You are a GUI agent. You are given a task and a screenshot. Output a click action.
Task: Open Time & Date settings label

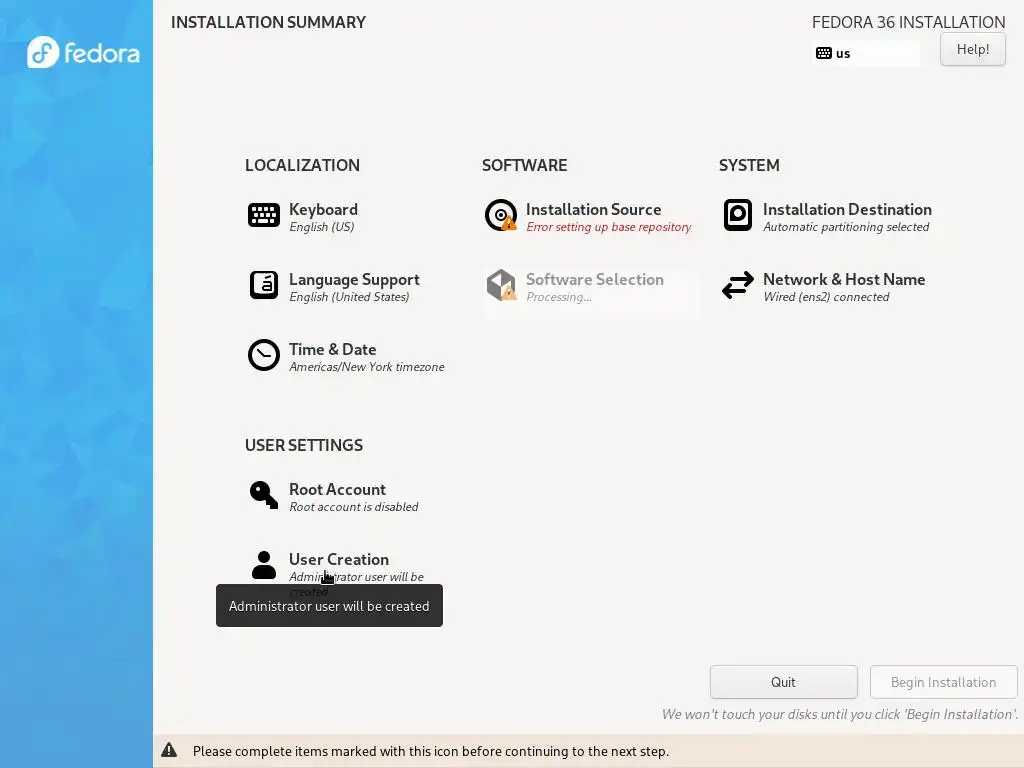[332, 349]
